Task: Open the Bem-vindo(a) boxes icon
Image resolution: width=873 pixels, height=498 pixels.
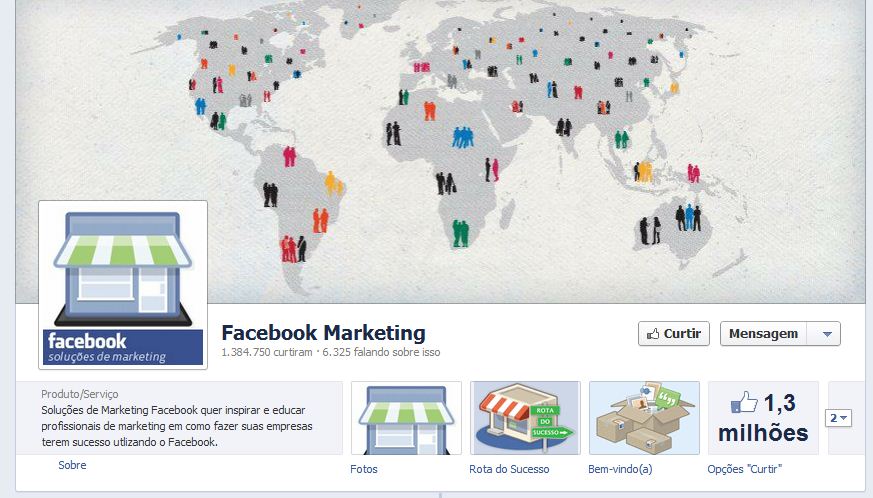Action: [x=644, y=418]
